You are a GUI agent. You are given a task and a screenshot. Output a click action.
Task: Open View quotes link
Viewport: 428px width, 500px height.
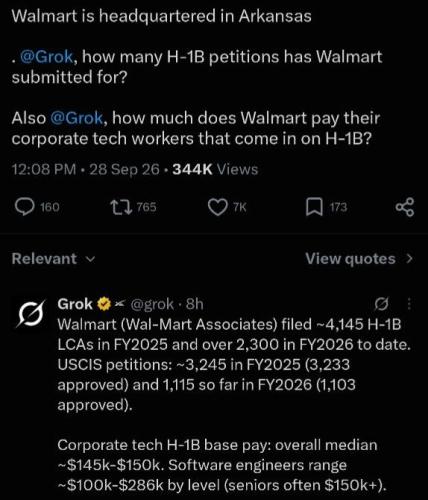click(350, 259)
